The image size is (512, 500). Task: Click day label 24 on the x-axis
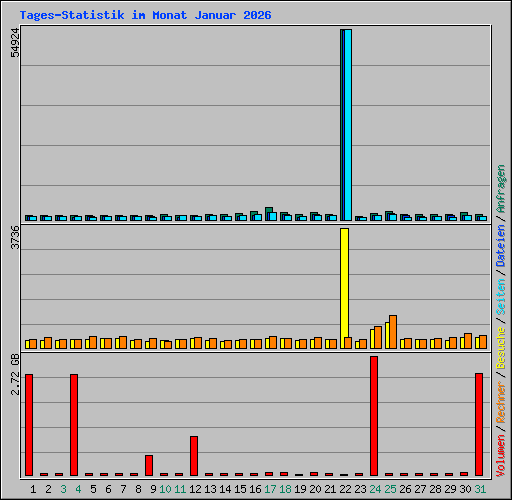click(375, 489)
